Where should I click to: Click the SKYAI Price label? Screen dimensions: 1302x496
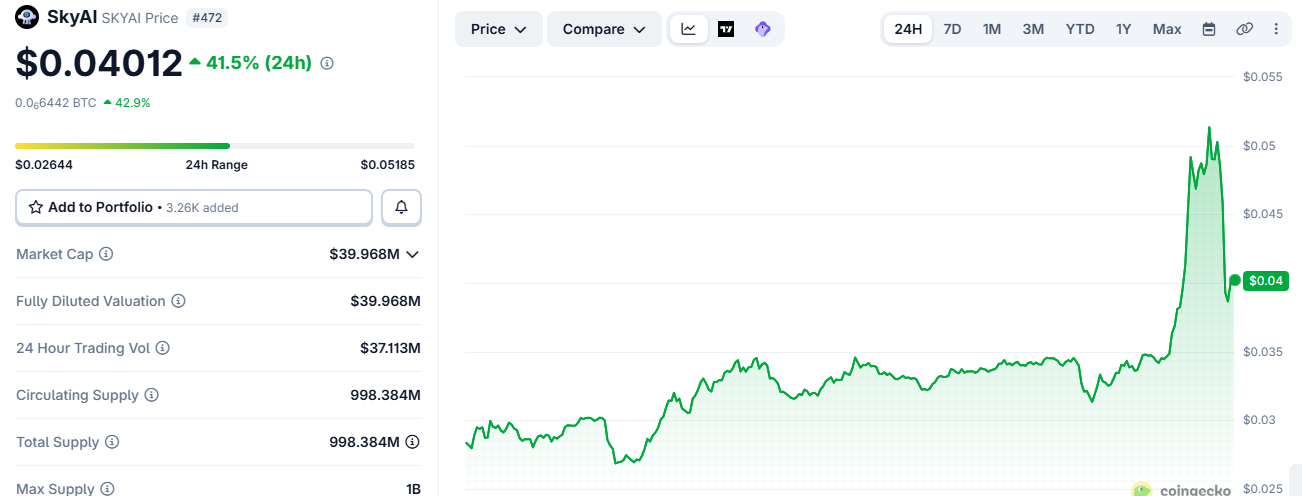pyautogui.click(x=140, y=18)
